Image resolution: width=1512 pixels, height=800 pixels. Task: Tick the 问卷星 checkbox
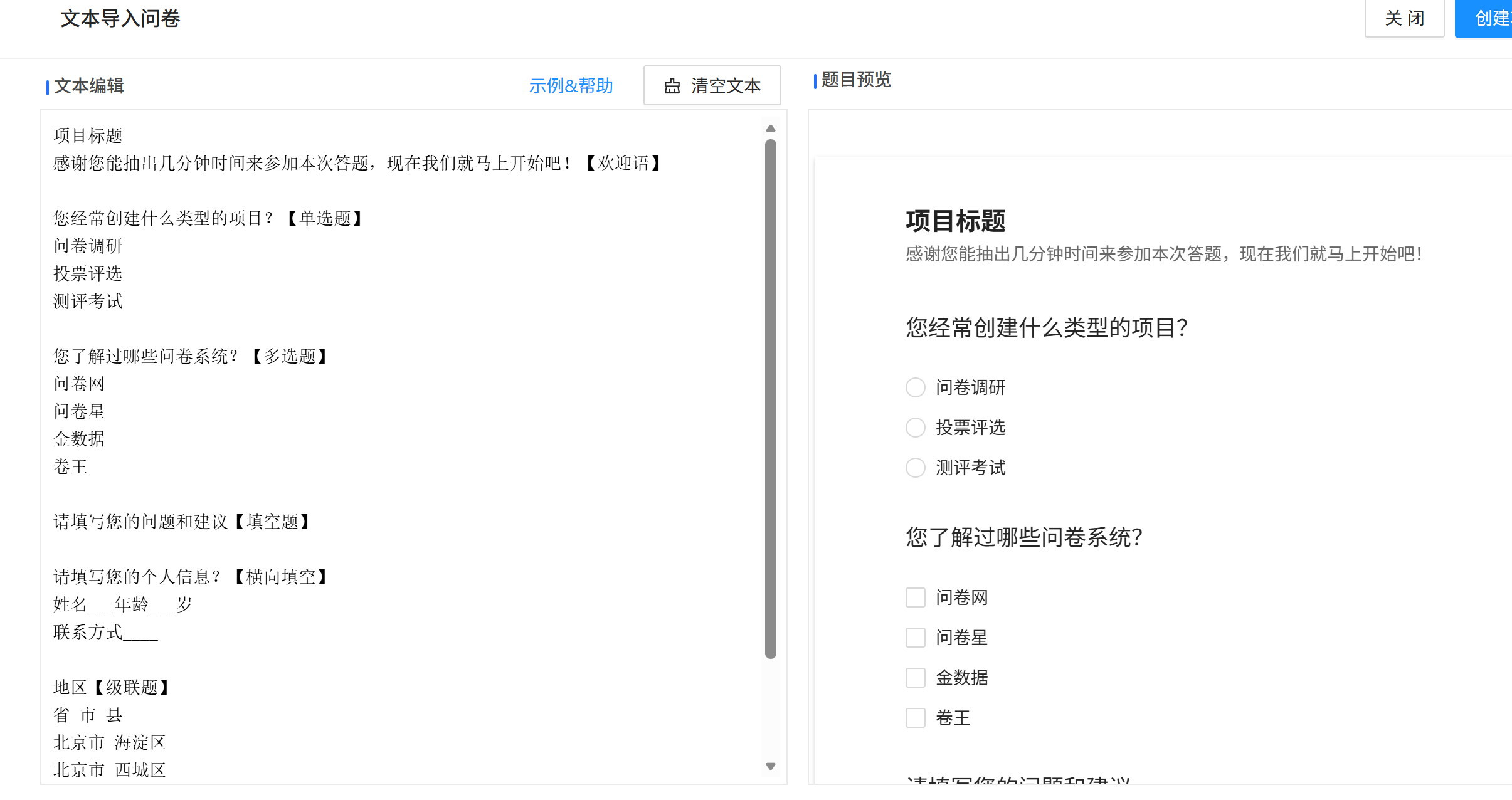[915, 638]
